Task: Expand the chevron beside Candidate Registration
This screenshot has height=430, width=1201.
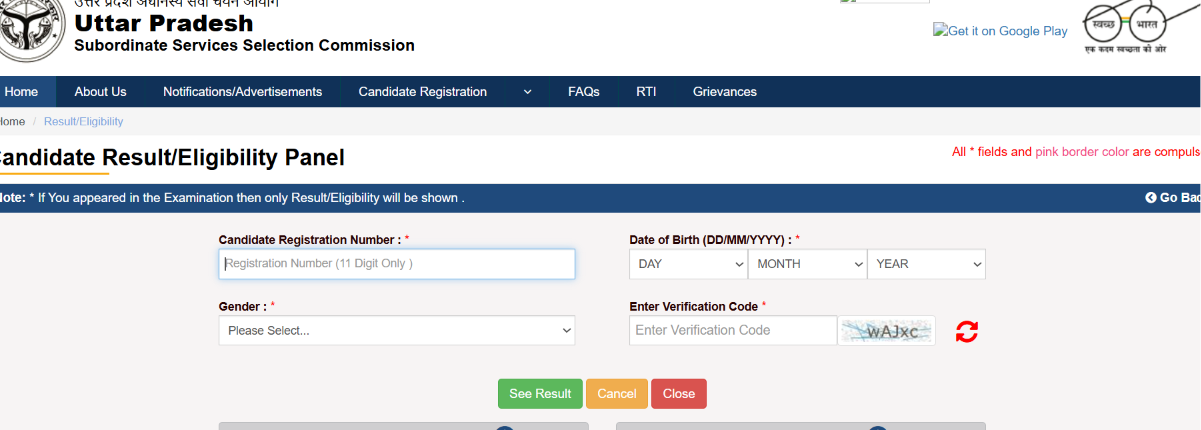Action: 527,92
